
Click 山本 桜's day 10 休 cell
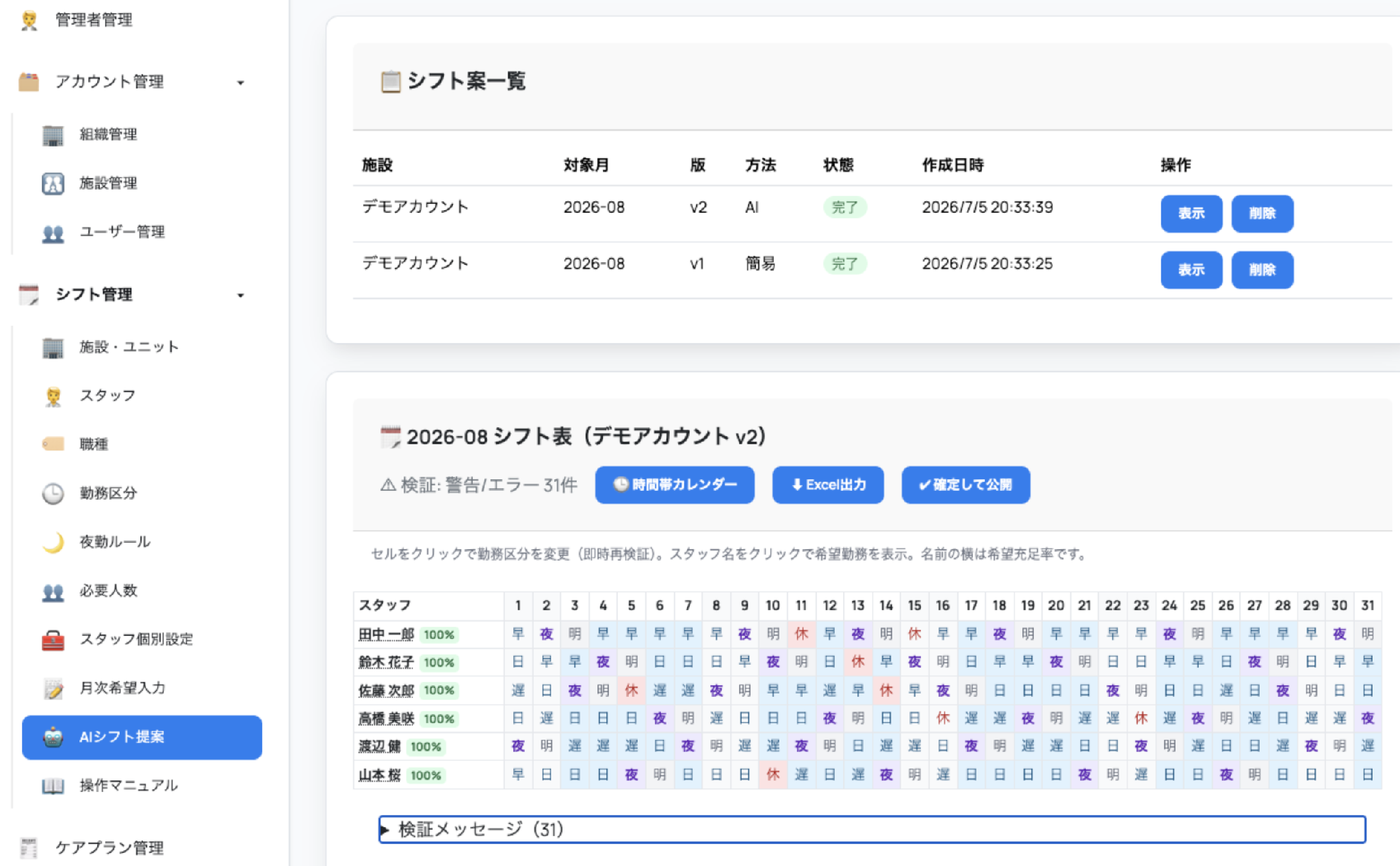(x=772, y=774)
